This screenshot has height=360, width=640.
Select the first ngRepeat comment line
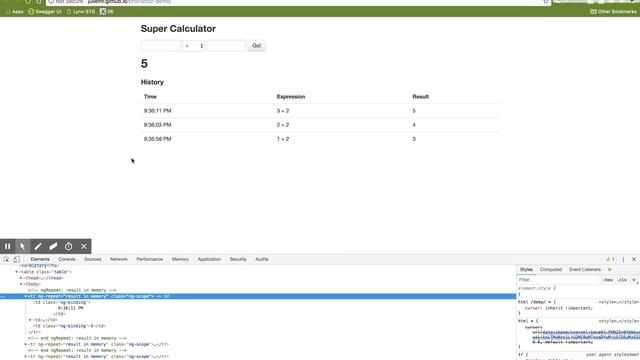(72, 290)
